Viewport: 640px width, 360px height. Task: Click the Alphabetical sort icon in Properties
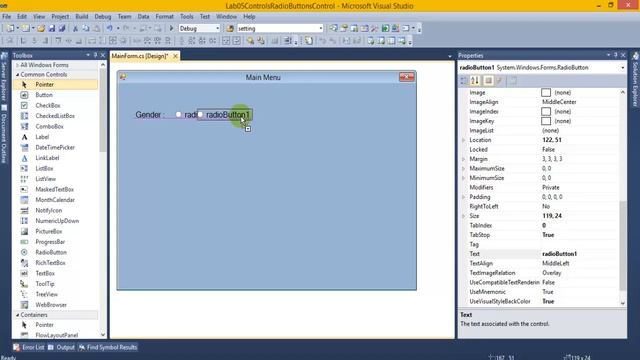click(x=475, y=81)
